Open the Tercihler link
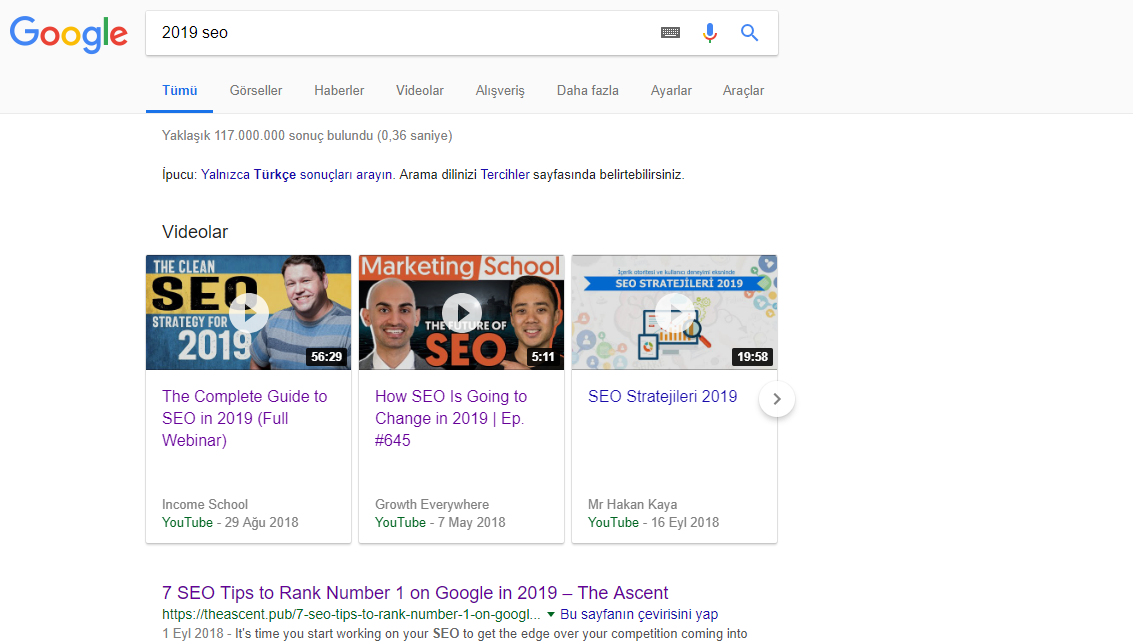The image size is (1133, 641). [x=505, y=174]
